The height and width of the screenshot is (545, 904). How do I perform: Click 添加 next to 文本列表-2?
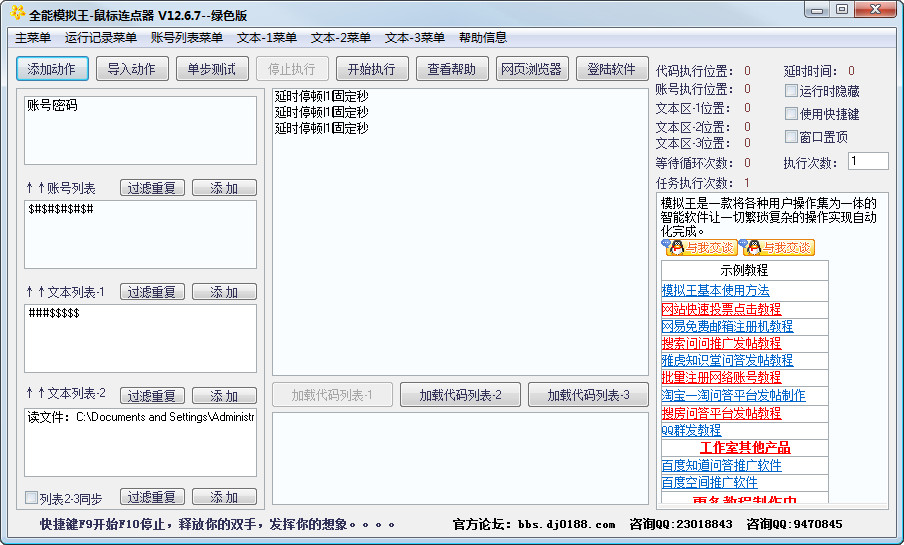pyautogui.click(x=224, y=396)
